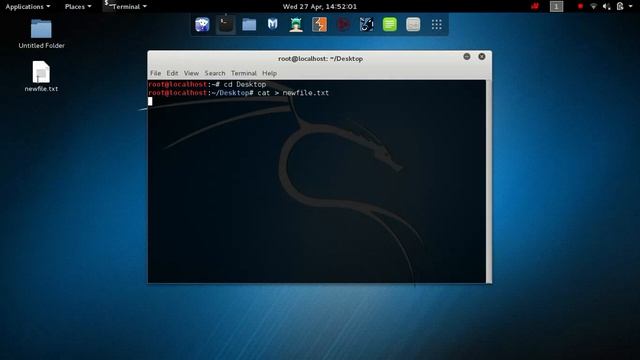Image resolution: width=640 pixels, height=360 pixels.
Task: Open the File menu in terminal
Action: tap(156, 73)
